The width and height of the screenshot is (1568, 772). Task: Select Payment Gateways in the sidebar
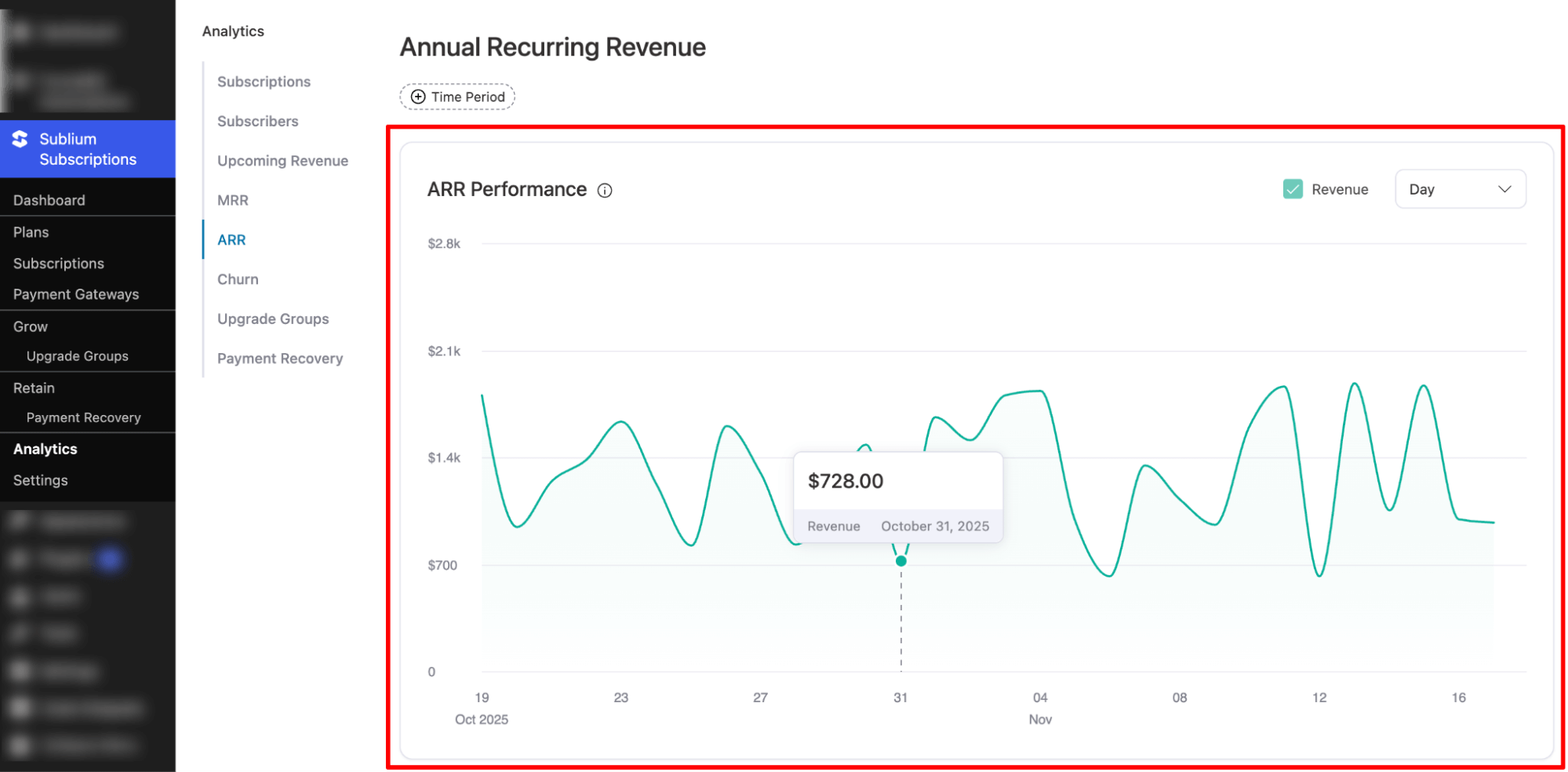[x=76, y=293]
